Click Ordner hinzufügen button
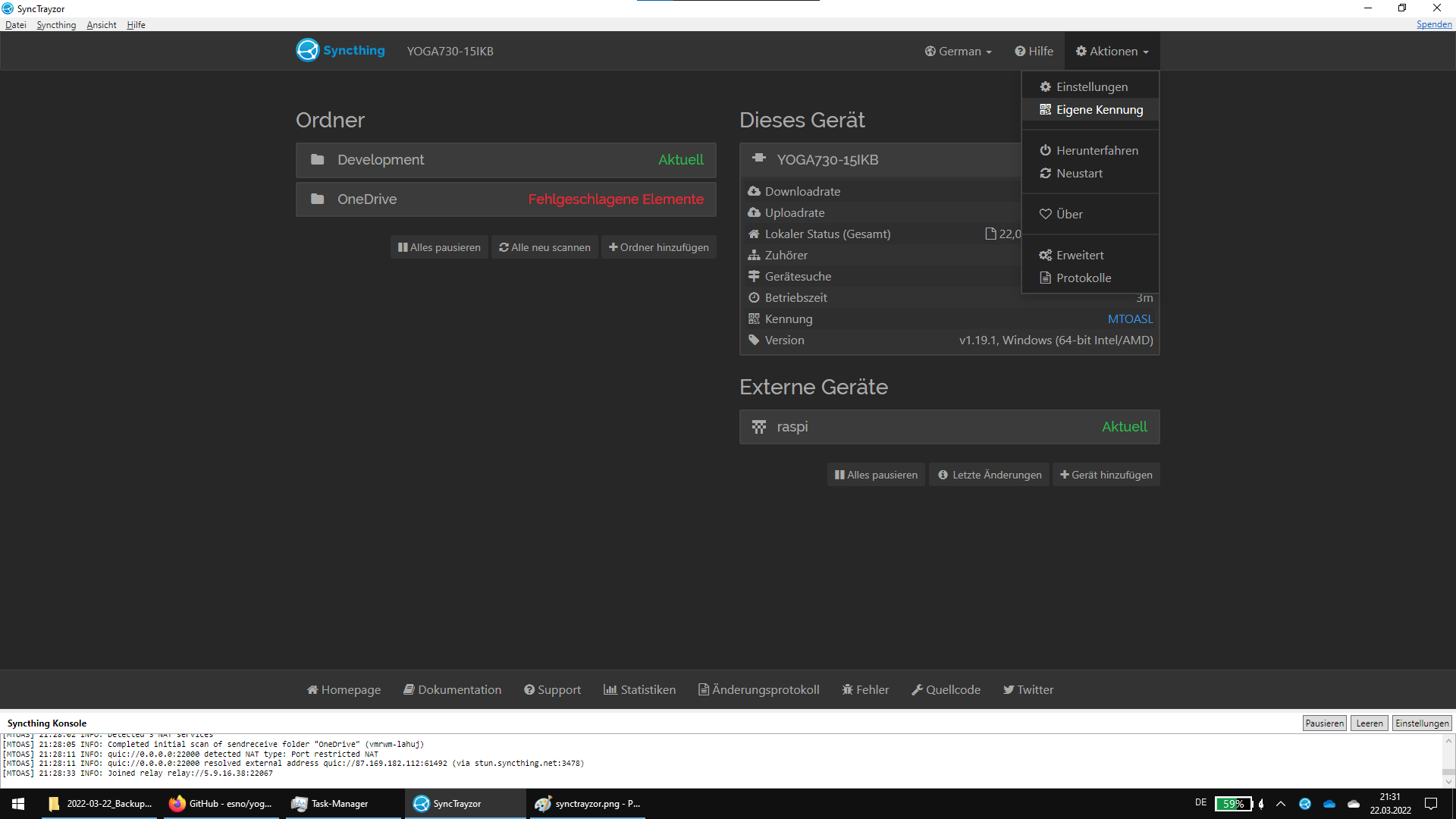 coord(659,247)
